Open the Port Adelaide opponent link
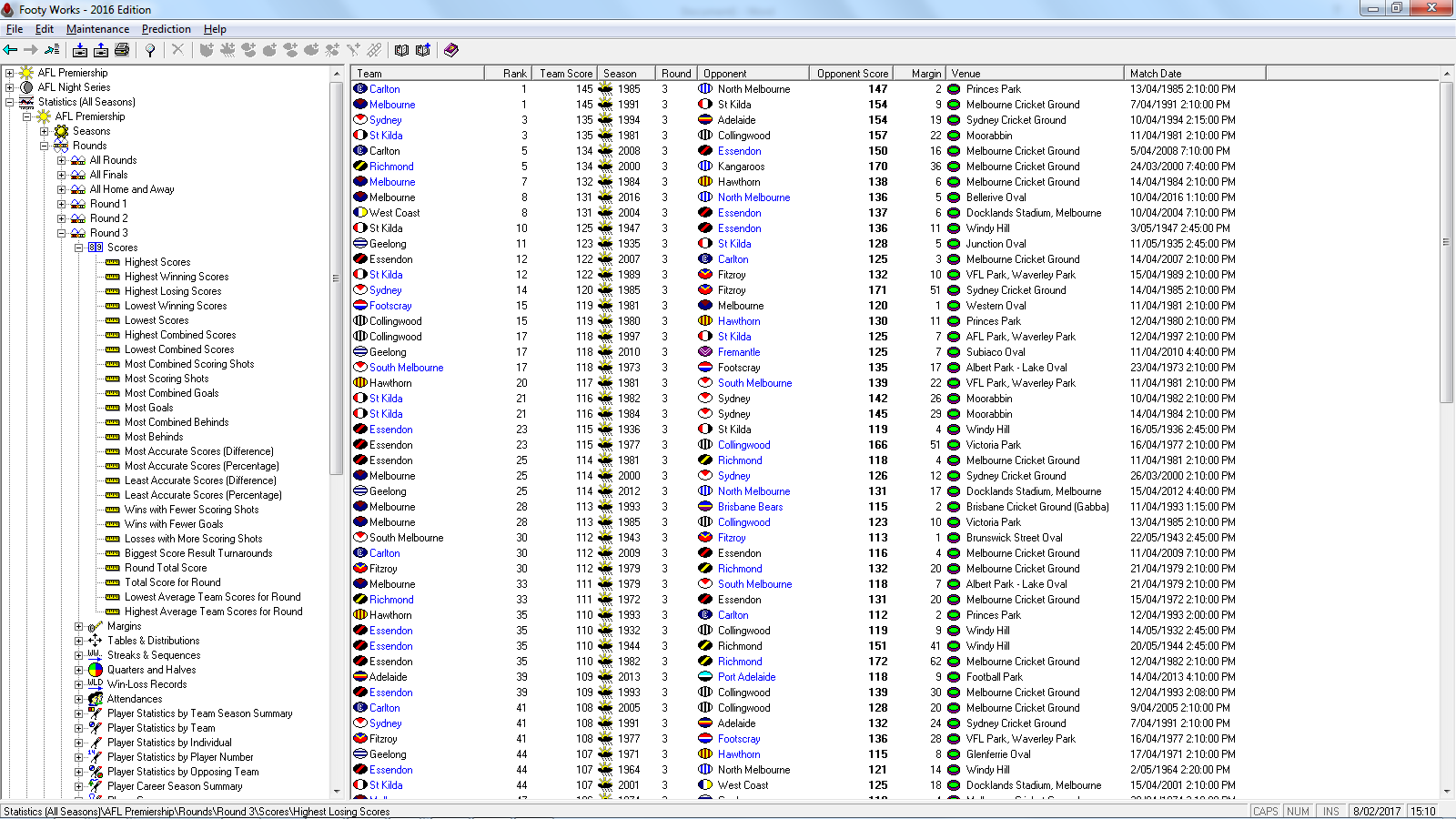 [x=746, y=677]
